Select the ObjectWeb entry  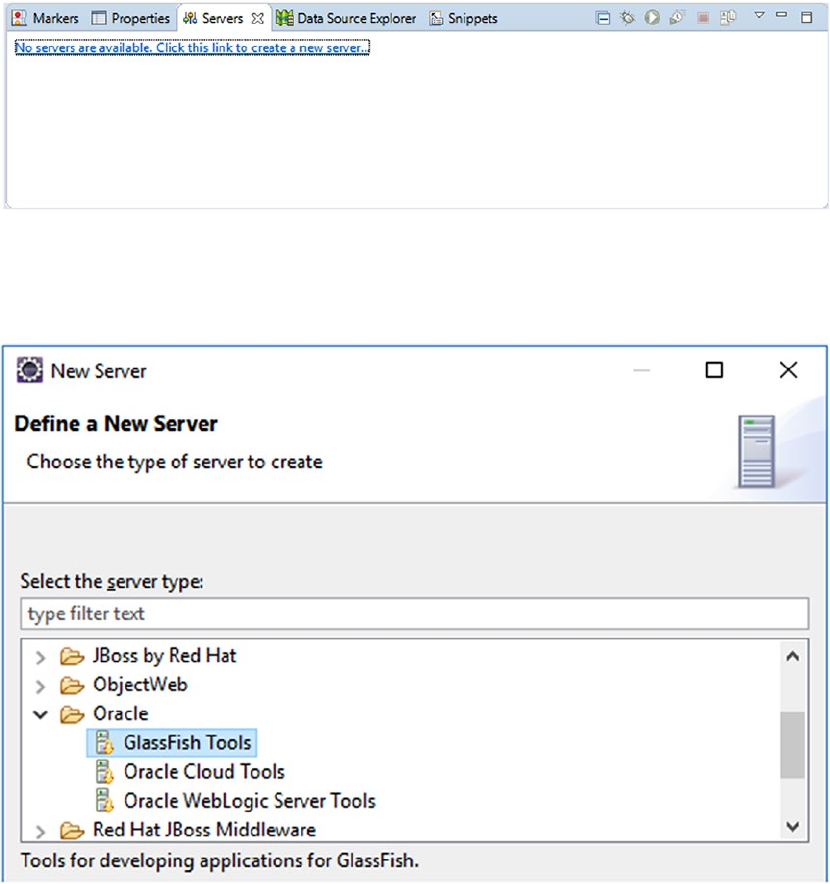tap(140, 684)
